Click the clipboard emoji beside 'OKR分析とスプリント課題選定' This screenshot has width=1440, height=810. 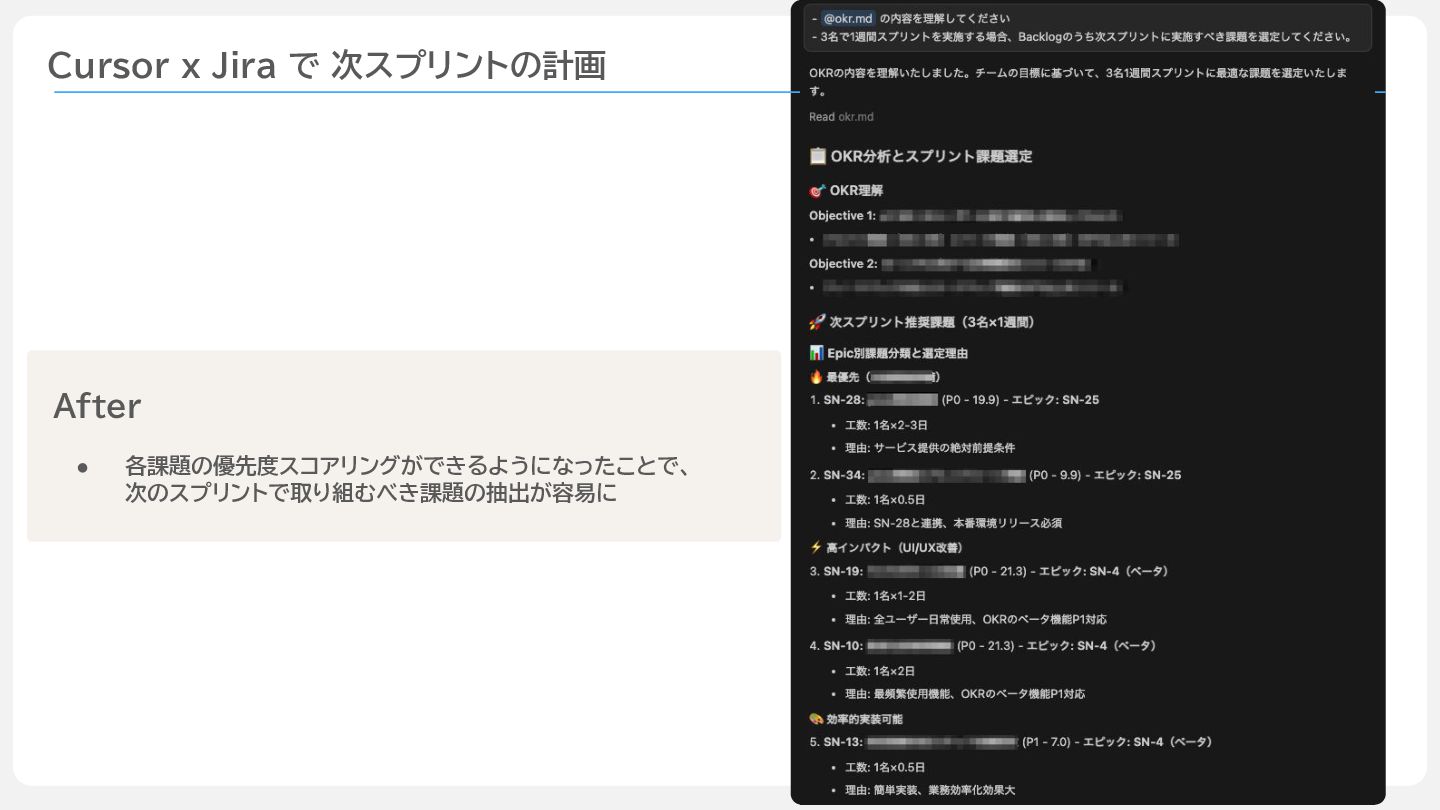[x=817, y=156]
